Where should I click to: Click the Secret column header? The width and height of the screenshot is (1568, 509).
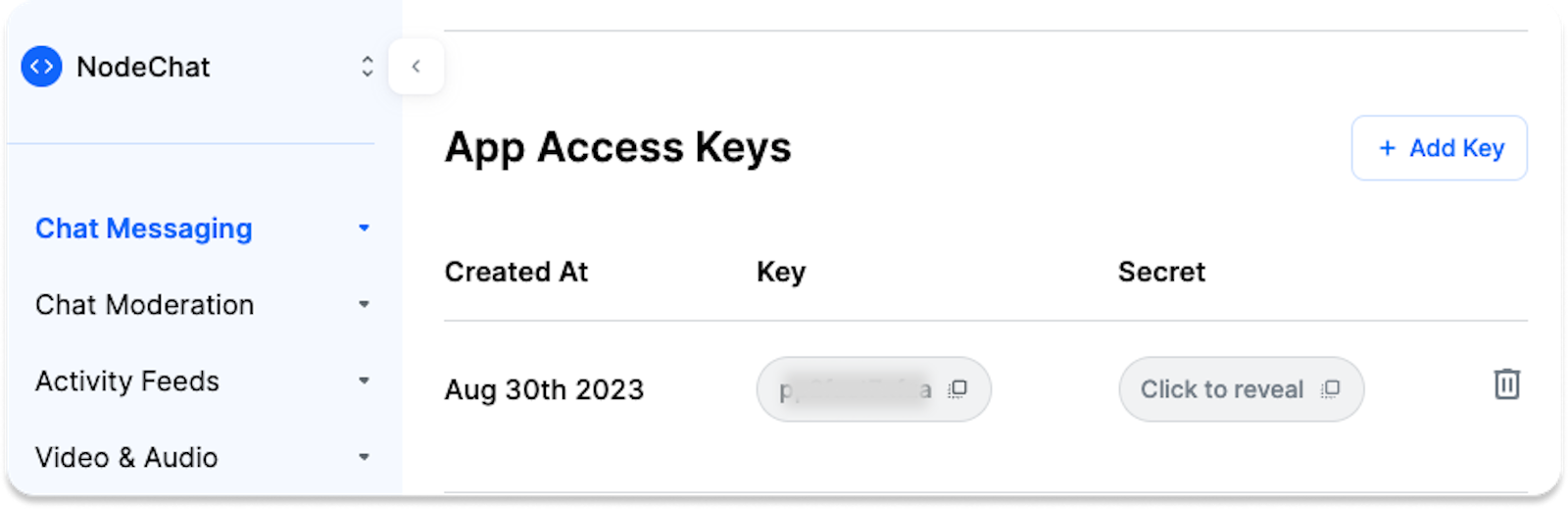tap(1161, 272)
